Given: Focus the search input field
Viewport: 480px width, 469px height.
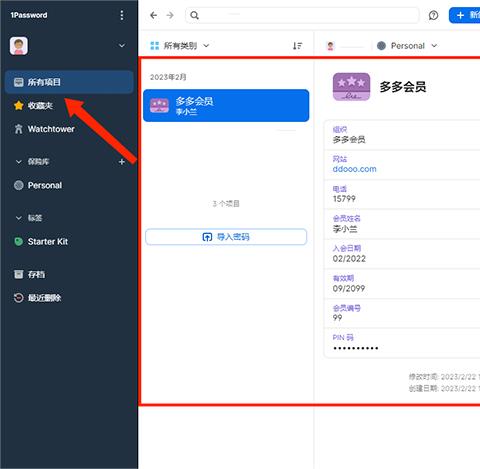Looking at the screenshot, I should pyautogui.click(x=302, y=15).
